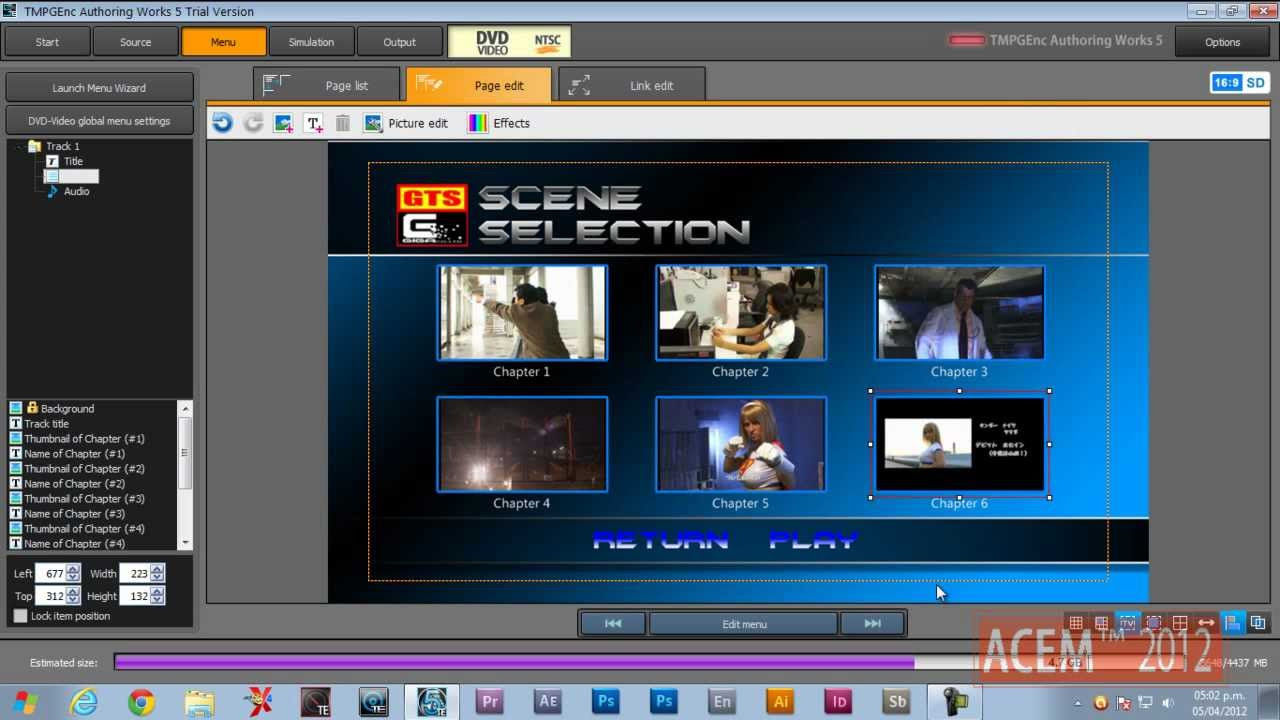The width and height of the screenshot is (1280, 720).
Task: Go to the Start stage
Action: (x=47, y=42)
